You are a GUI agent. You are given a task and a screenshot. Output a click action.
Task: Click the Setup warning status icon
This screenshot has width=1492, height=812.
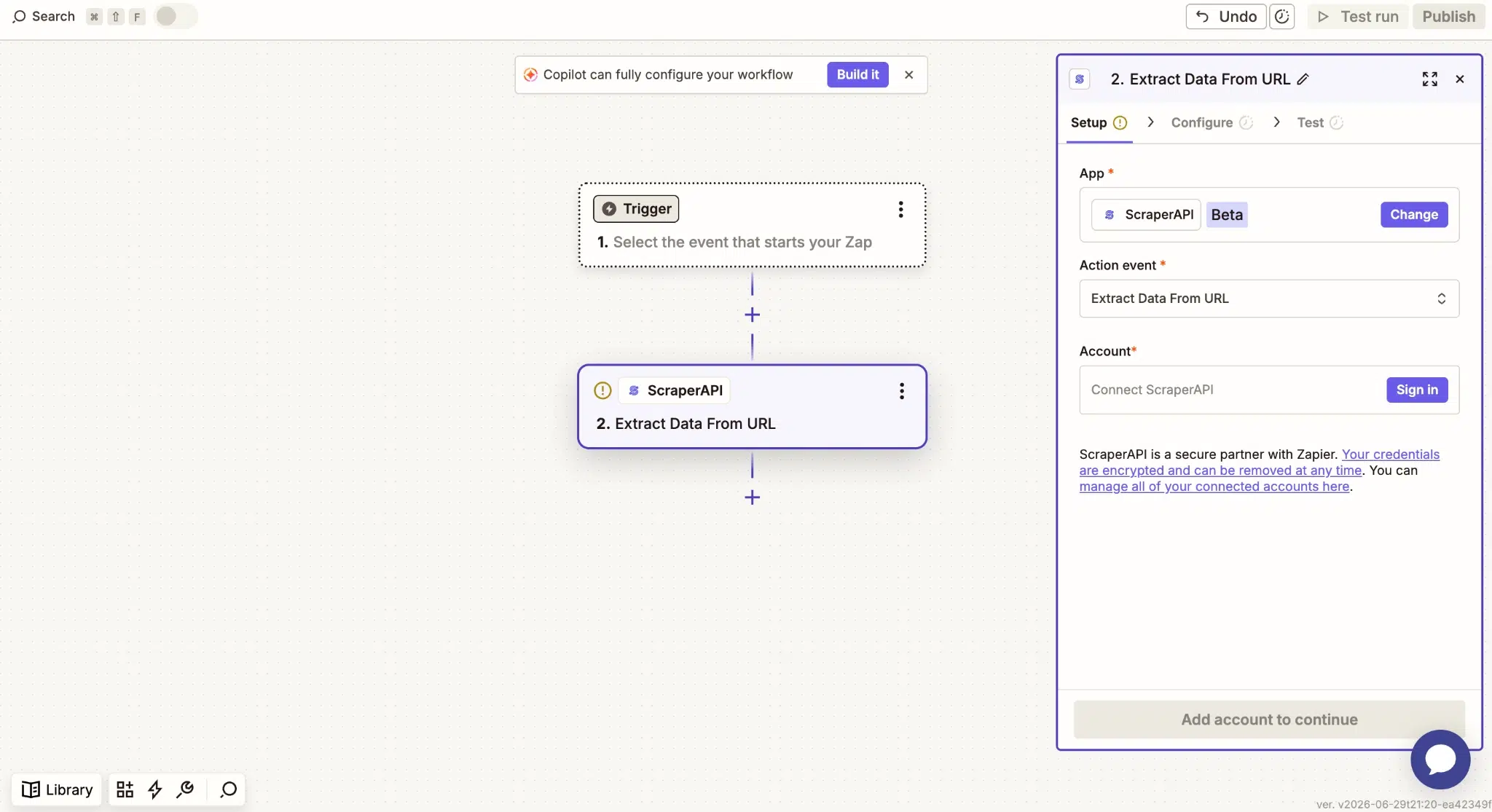coord(1120,122)
